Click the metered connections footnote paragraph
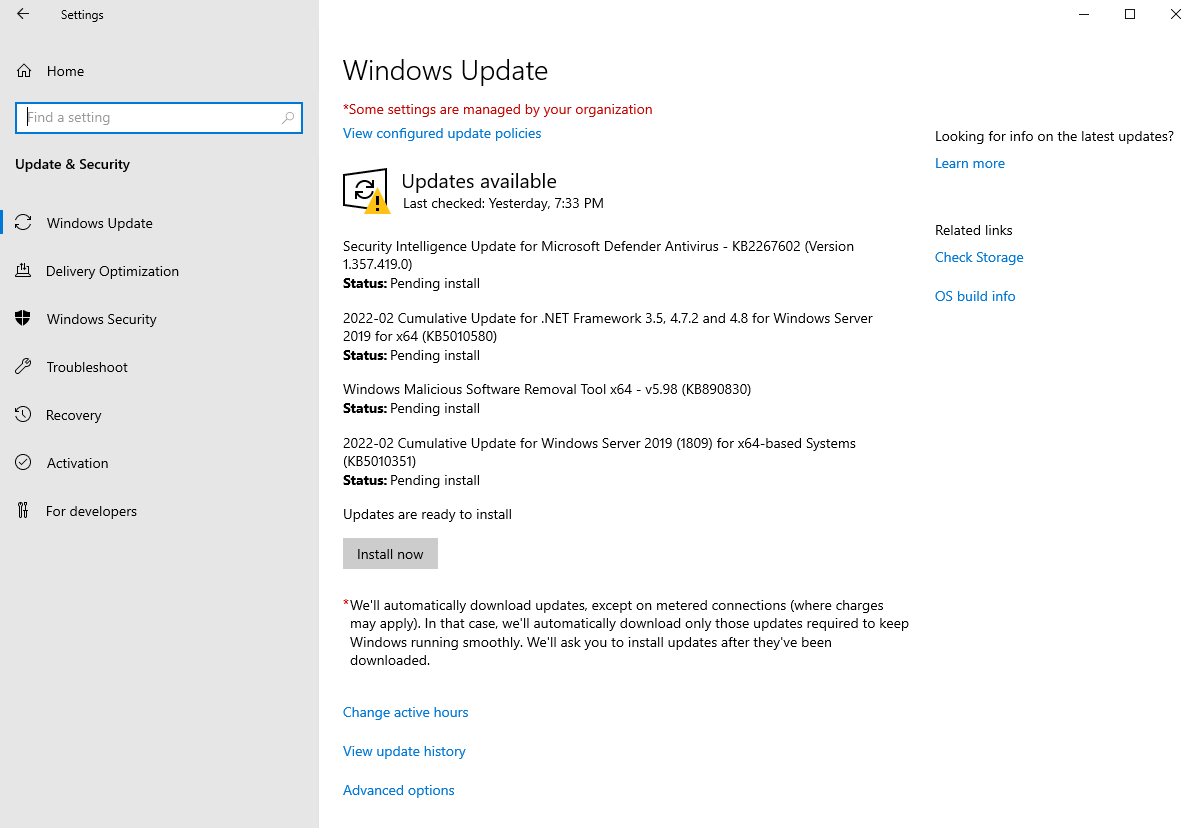Viewport: 1198px width, 828px height. [x=627, y=633]
